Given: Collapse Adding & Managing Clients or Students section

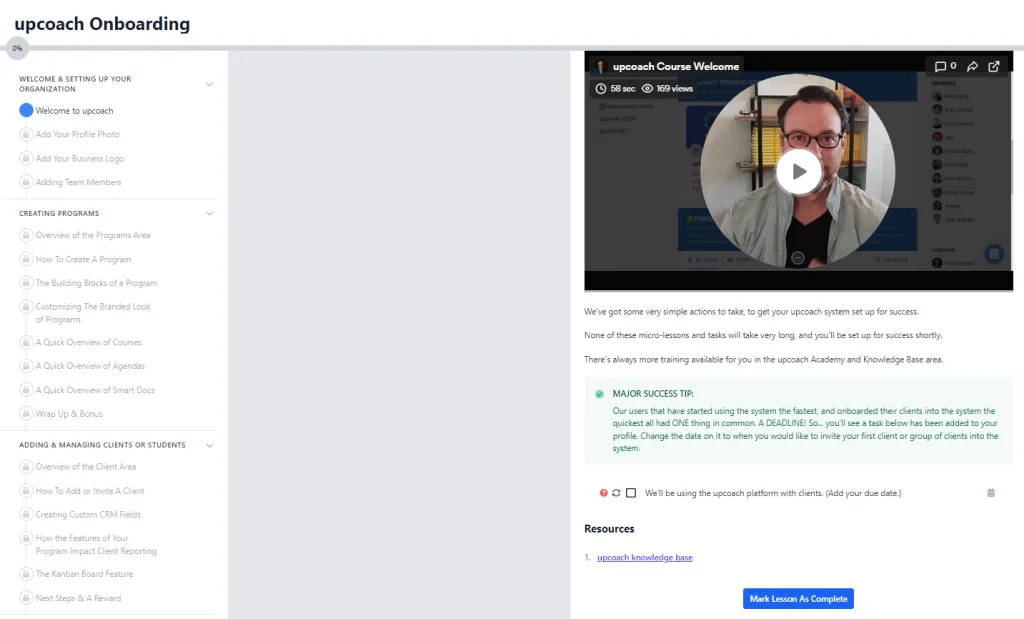Looking at the screenshot, I should pos(209,445).
